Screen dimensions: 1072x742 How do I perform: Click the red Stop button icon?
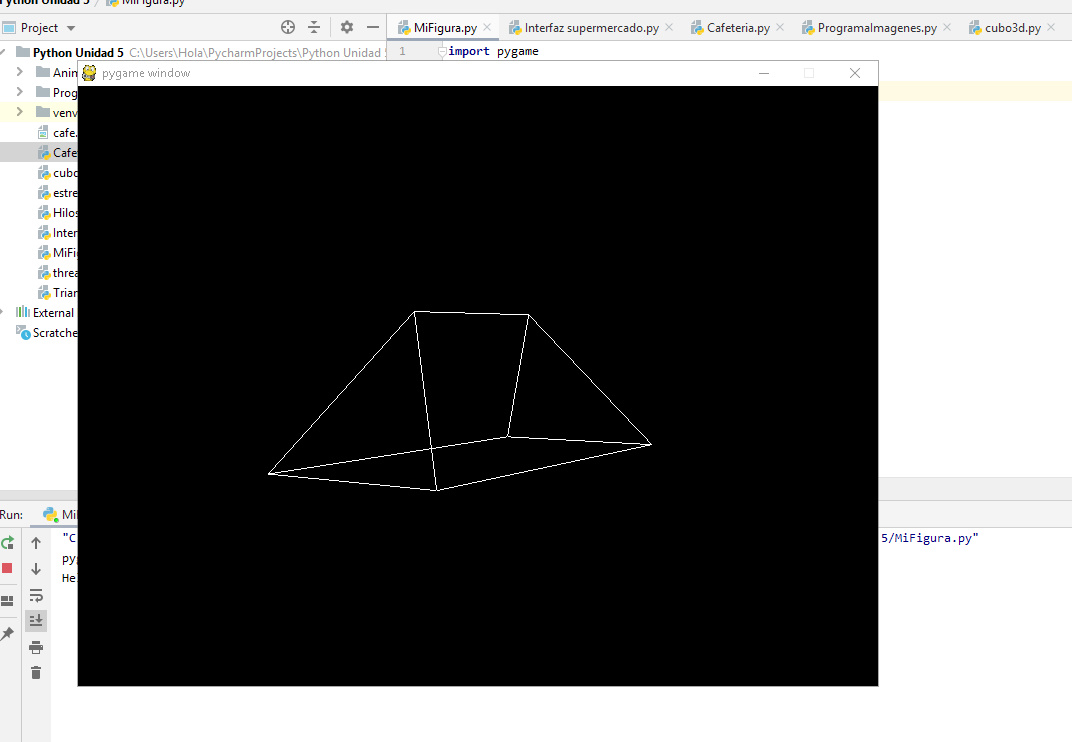[x=8, y=567]
